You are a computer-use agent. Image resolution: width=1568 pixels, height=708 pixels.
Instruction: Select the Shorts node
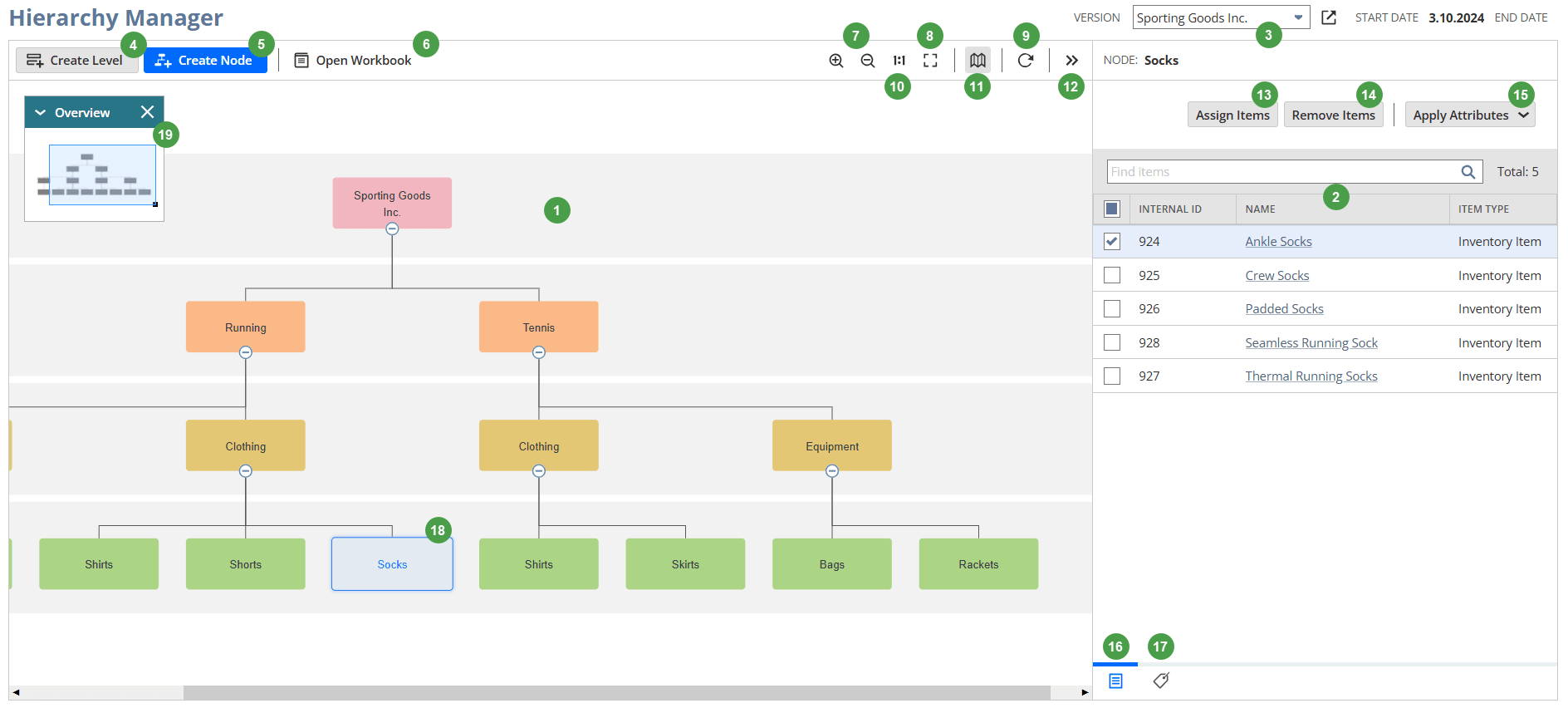(x=246, y=564)
